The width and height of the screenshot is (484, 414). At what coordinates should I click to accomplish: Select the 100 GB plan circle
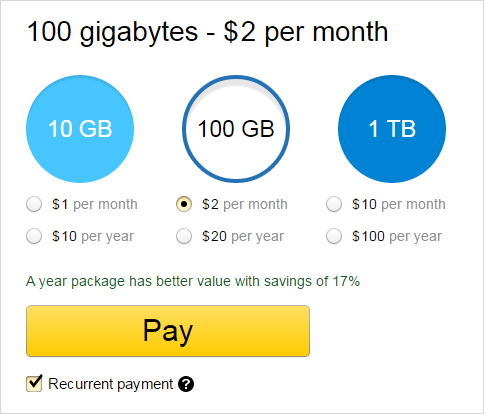[x=236, y=129]
